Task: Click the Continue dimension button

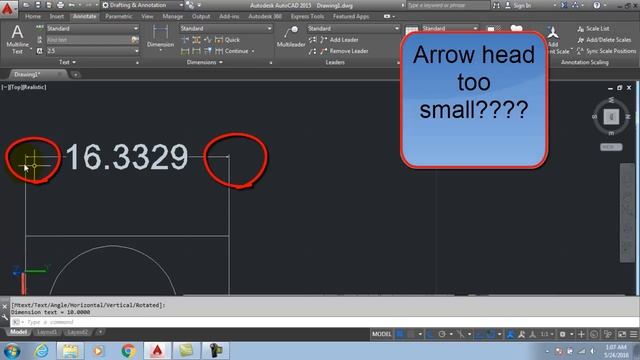Action: (232, 51)
